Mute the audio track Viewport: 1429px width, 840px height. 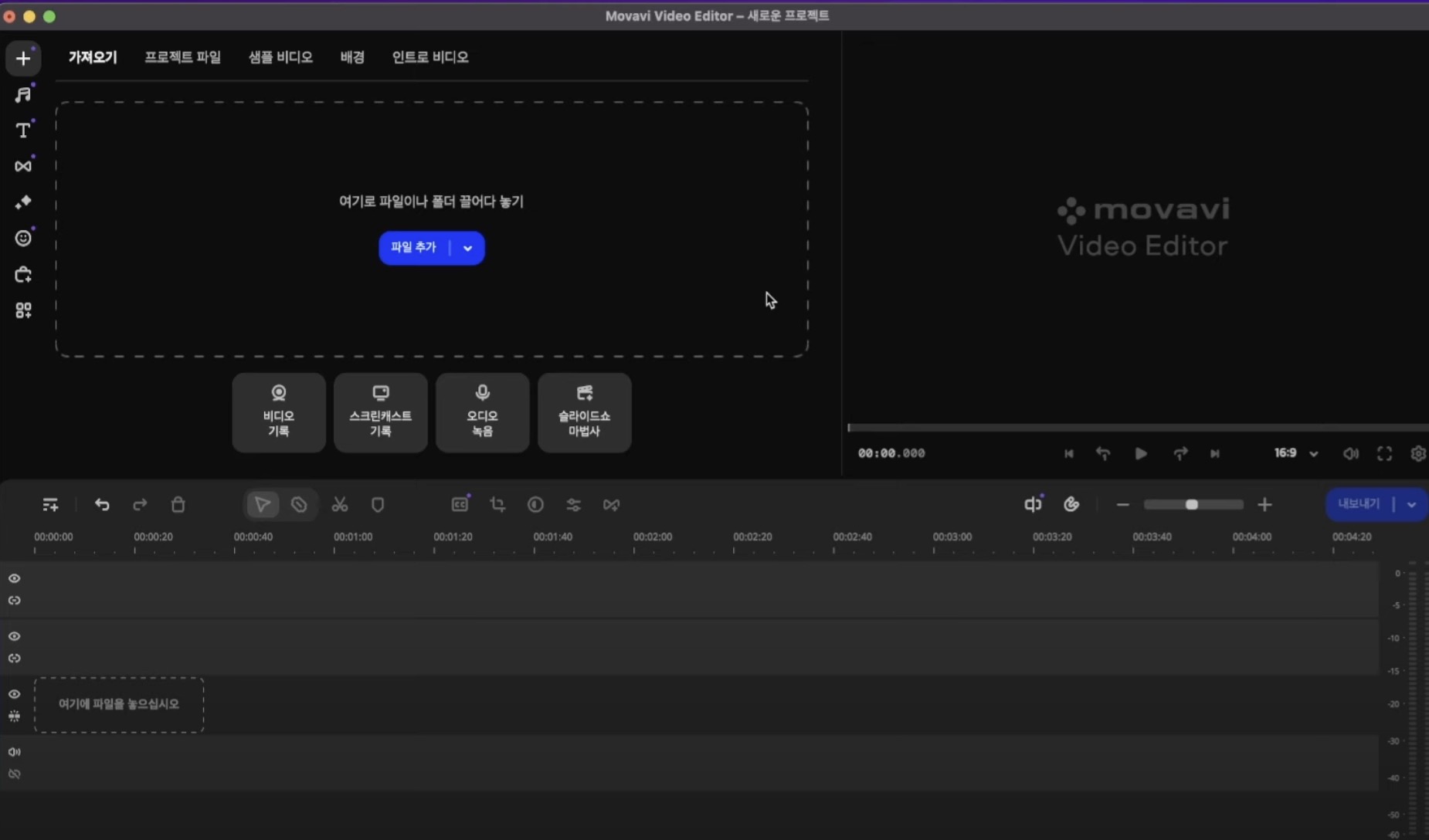tap(15, 752)
